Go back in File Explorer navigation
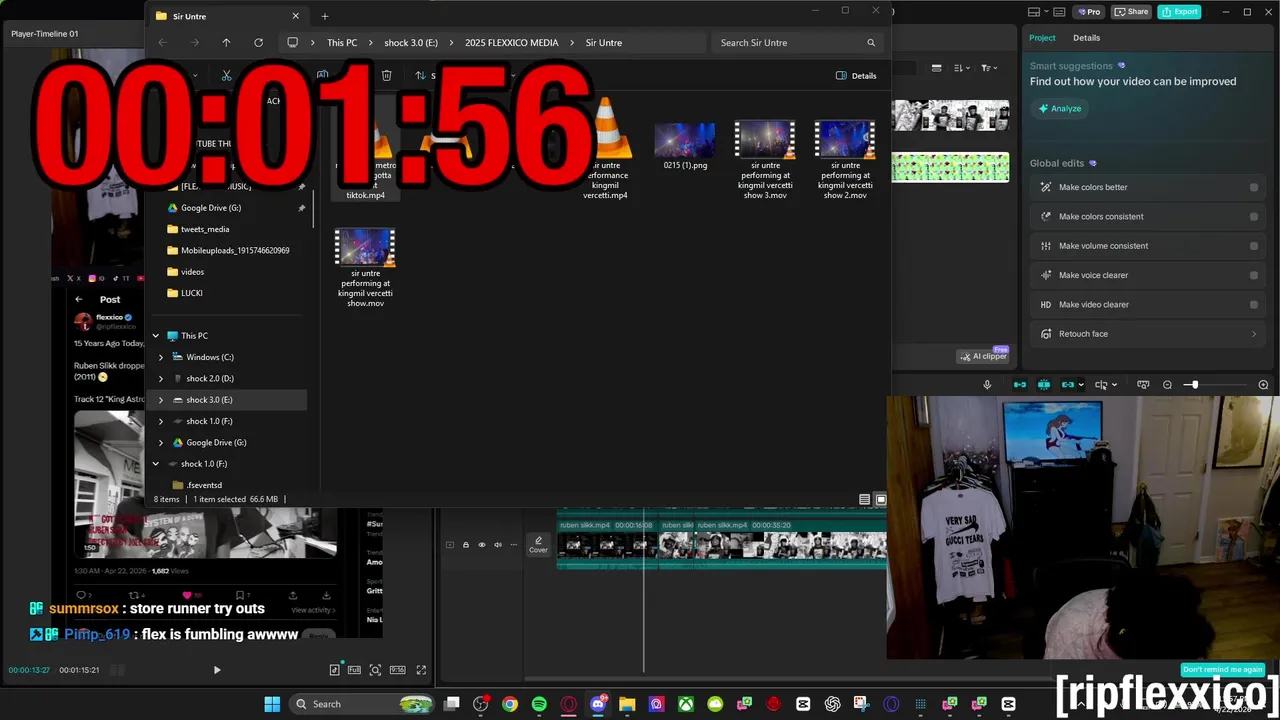The image size is (1280, 720). pyautogui.click(x=163, y=43)
